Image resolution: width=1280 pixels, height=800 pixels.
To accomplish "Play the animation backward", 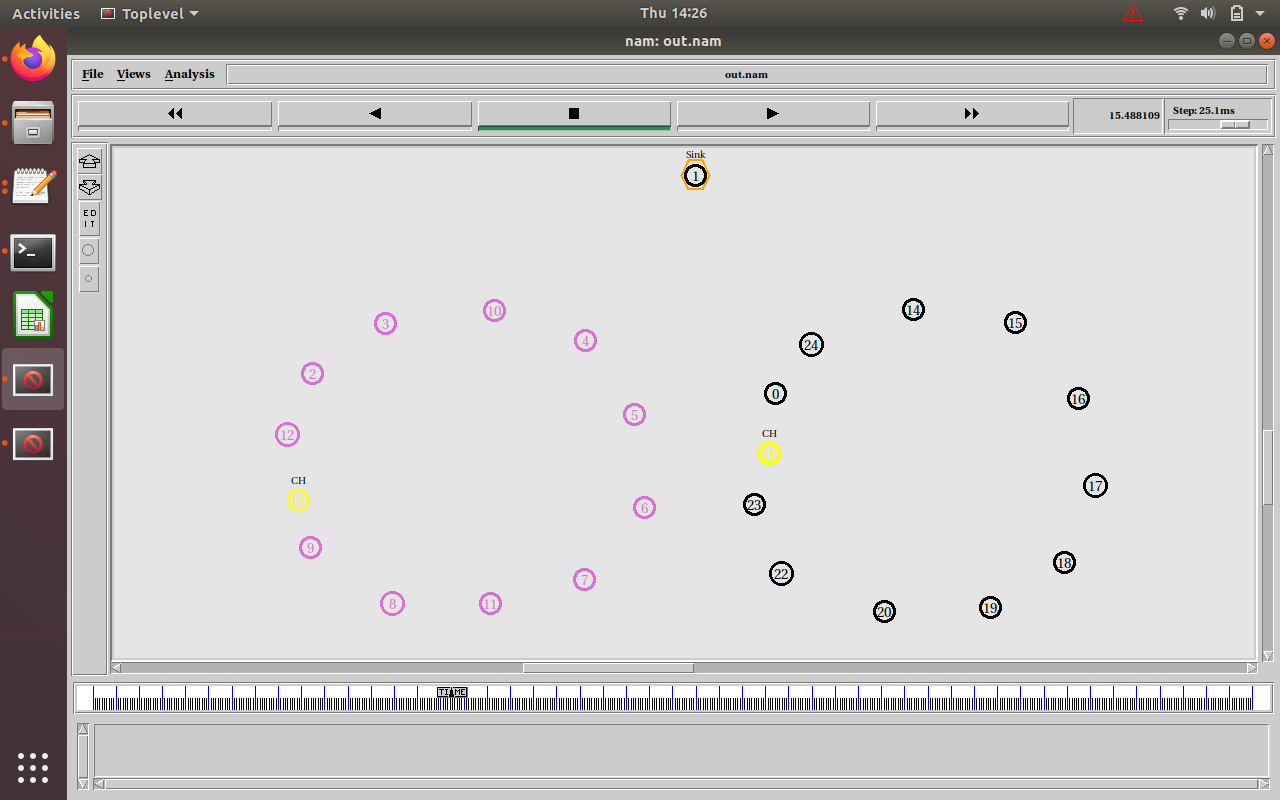I will [375, 114].
